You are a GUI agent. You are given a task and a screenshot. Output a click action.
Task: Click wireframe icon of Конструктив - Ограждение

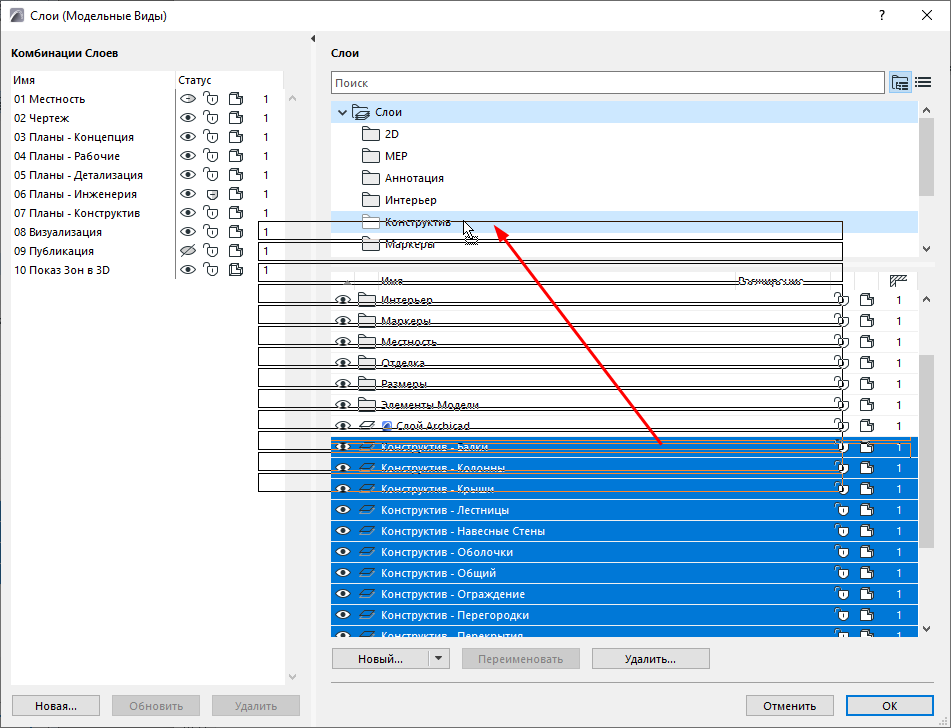pyautogui.click(x=867, y=594)
